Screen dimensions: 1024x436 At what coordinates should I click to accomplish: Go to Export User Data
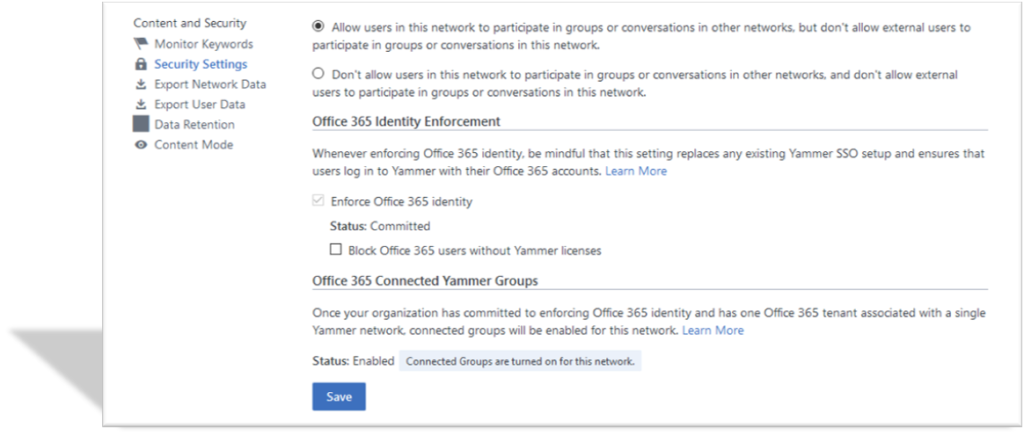[x=199, y=105]
